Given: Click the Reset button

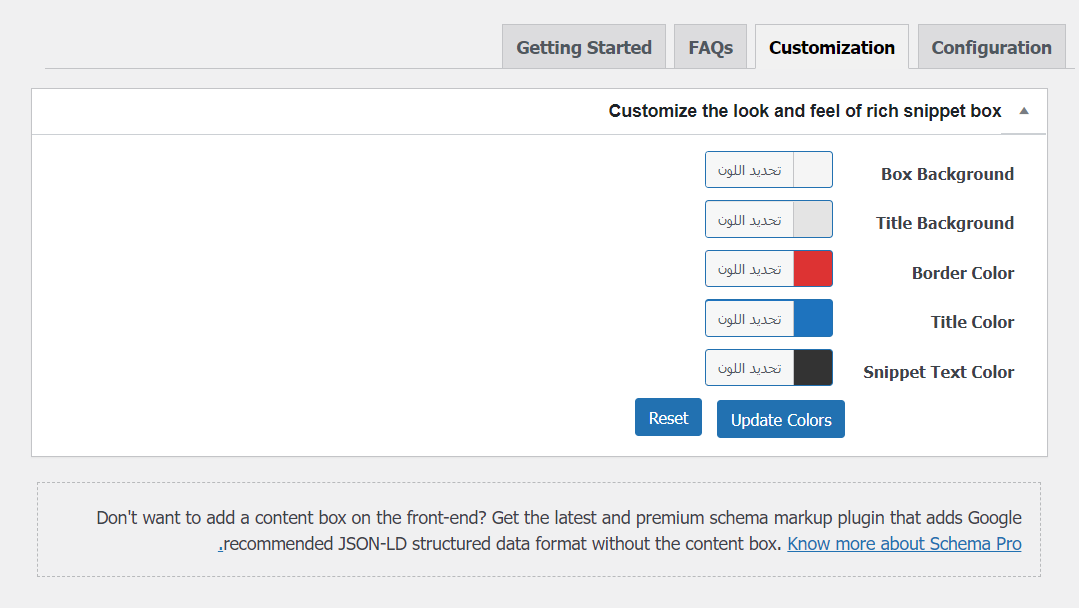Looking at the screenshot, I should coord(668,418).
